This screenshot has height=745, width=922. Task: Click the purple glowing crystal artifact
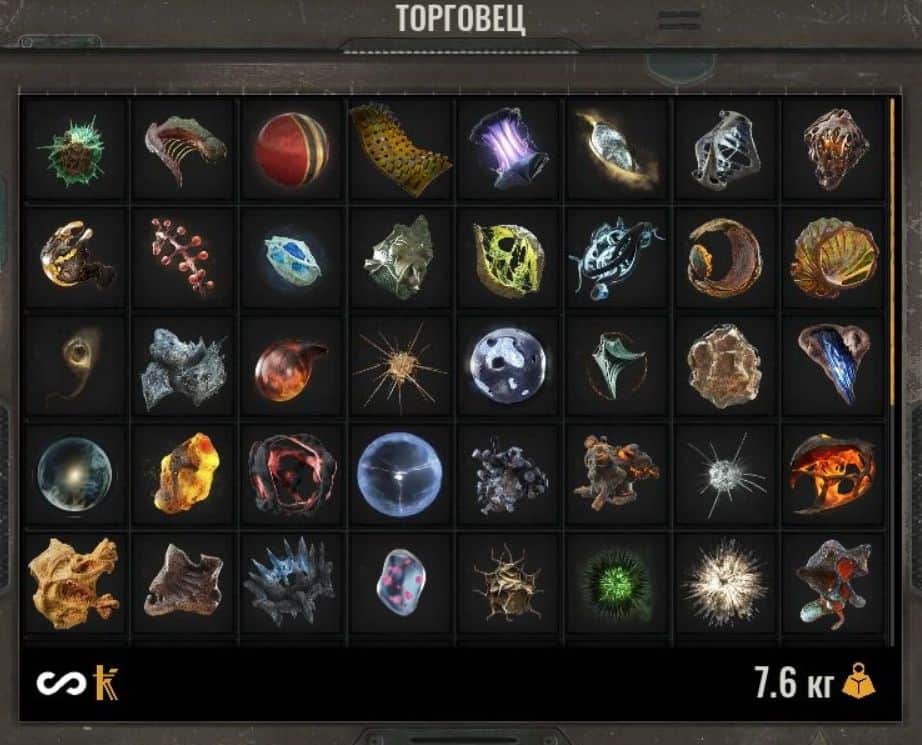tap(509, 148)
